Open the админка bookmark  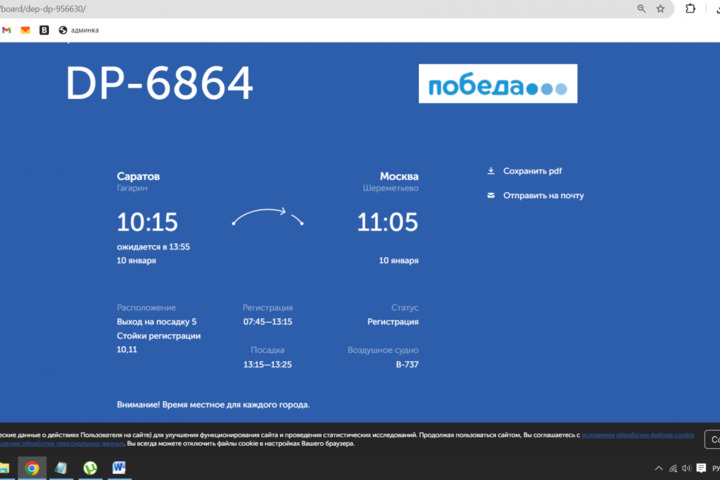pos(78,30)
